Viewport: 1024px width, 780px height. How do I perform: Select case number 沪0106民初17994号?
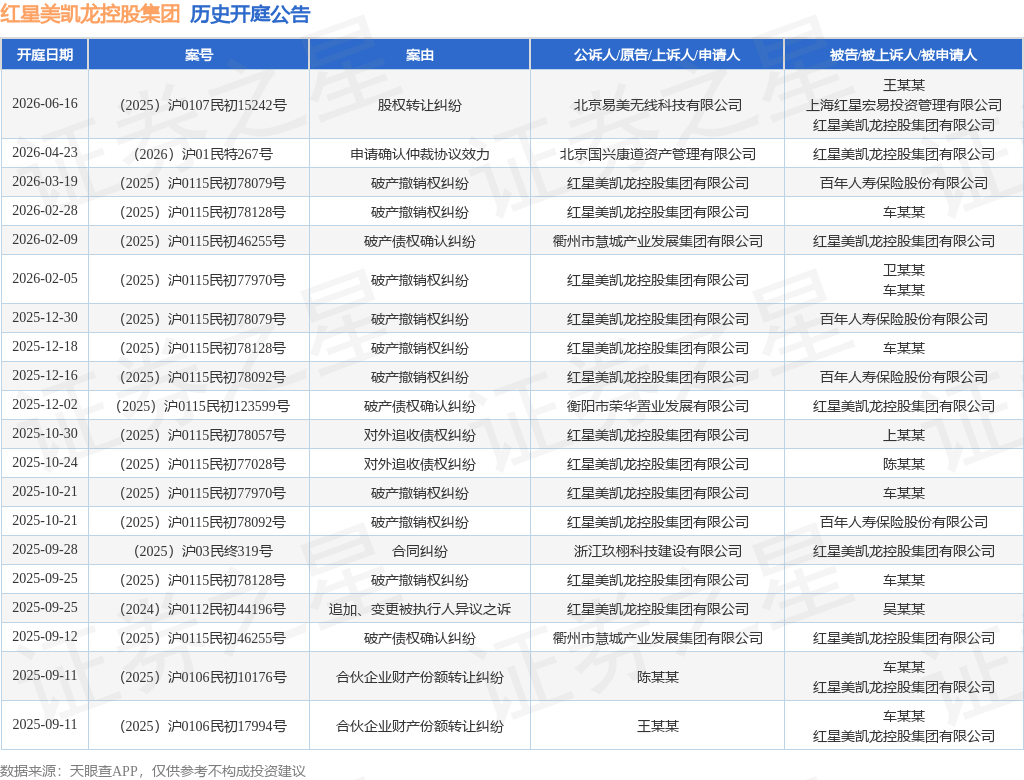[203, 726]
